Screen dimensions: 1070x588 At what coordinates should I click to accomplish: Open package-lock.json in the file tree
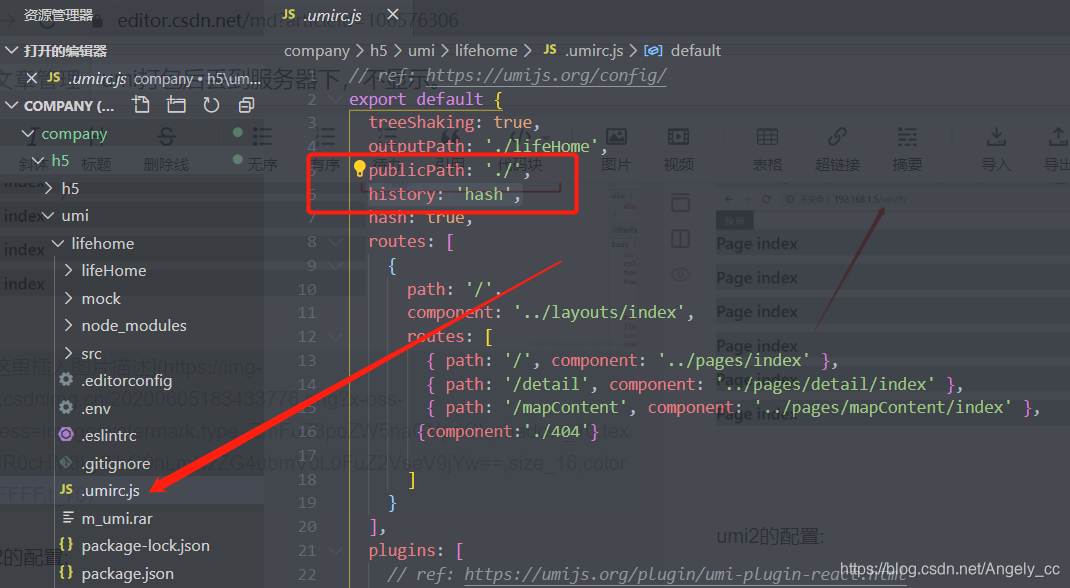[145, 546]
